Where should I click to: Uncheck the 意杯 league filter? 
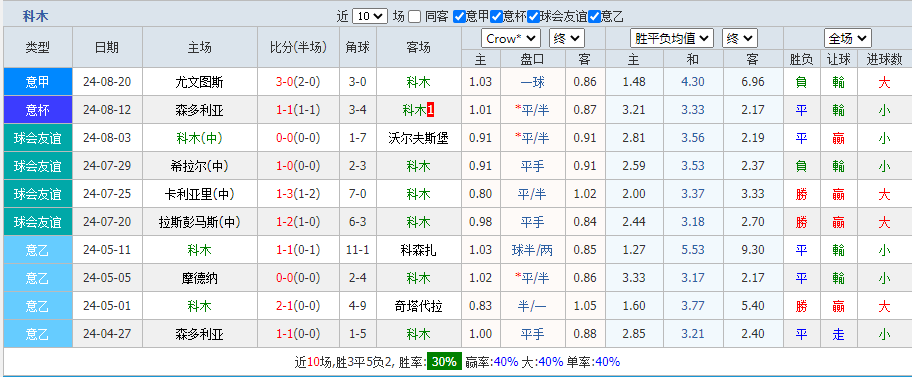pyautogui.click(x=496, y=16)
